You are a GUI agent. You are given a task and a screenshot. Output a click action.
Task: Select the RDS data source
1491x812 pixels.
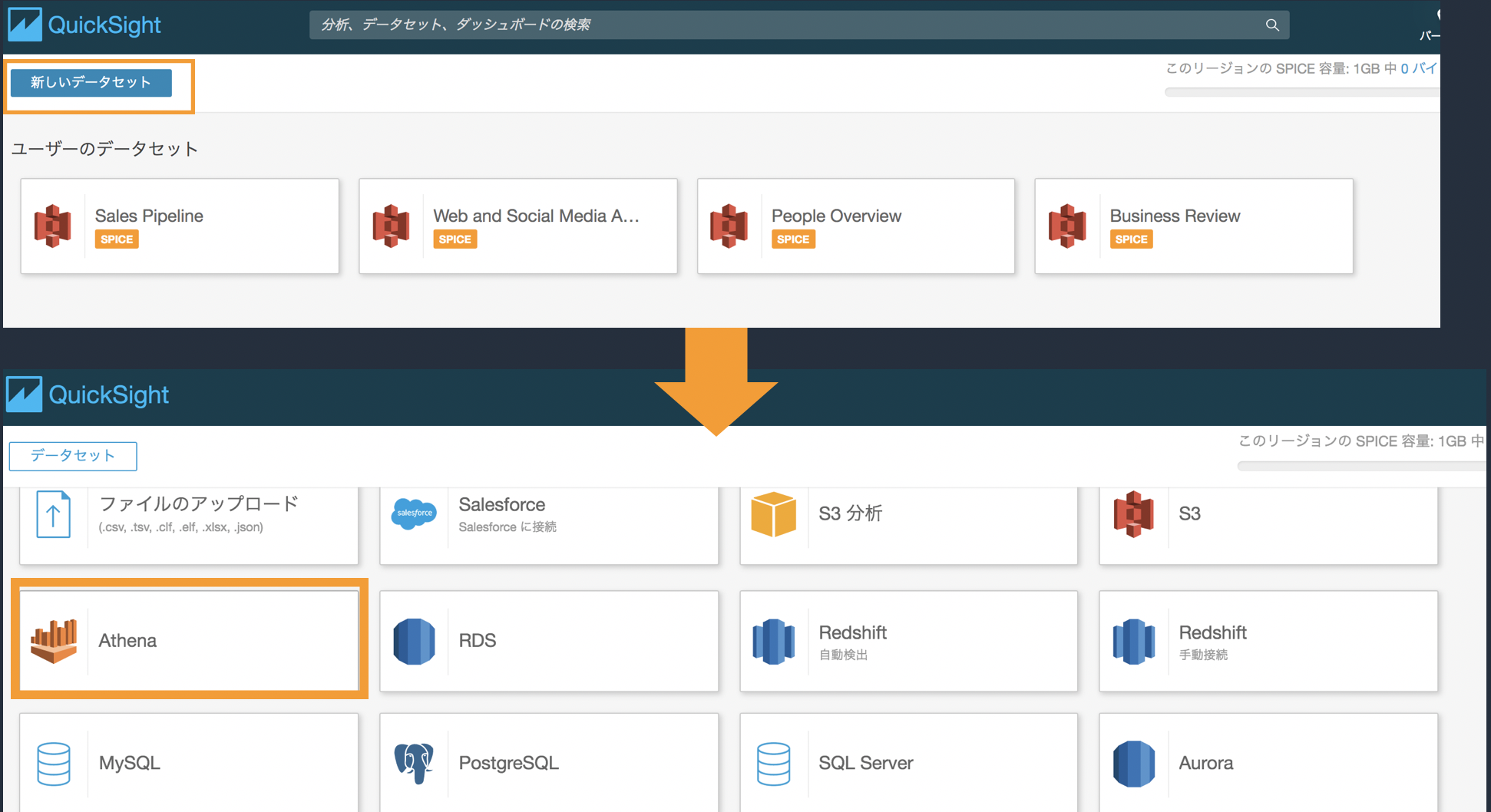(x=549, y=640)
